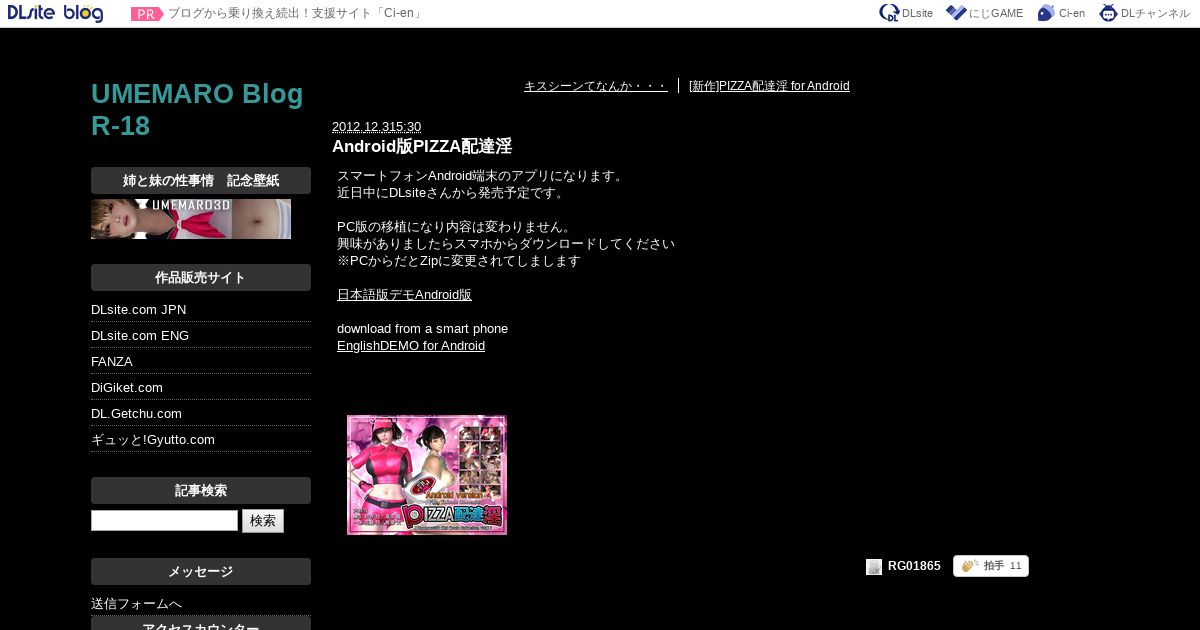Open the DLsite top bar link
The image size is (1200, 630).
[x=917, y=14]
